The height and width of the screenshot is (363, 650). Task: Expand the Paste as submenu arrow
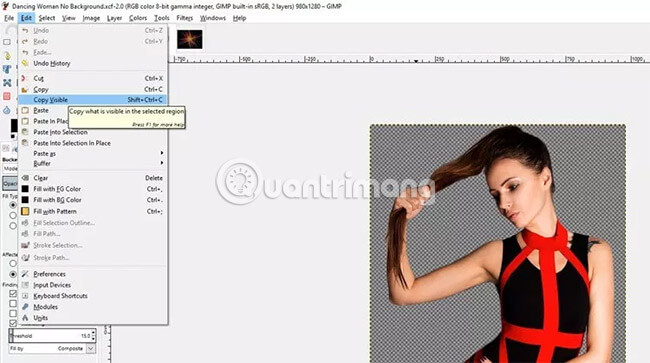click(x=162, y=153)
